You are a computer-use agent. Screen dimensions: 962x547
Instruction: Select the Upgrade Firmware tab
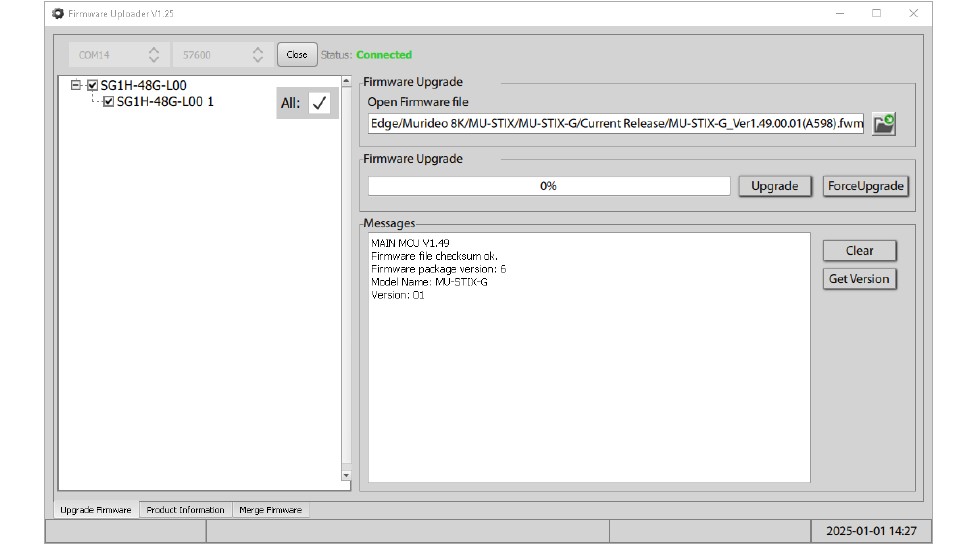[x=95, y=510]
